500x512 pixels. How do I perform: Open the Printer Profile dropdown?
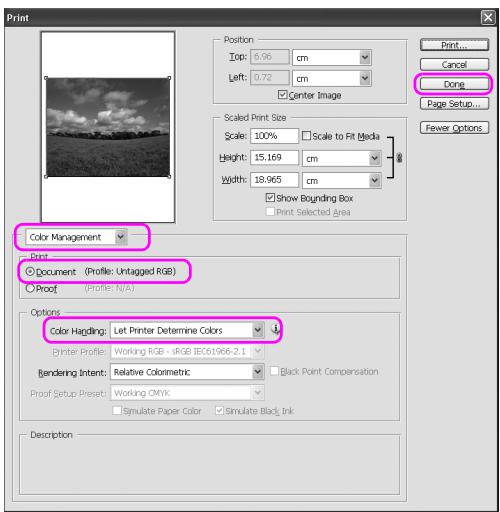(187, 351)
